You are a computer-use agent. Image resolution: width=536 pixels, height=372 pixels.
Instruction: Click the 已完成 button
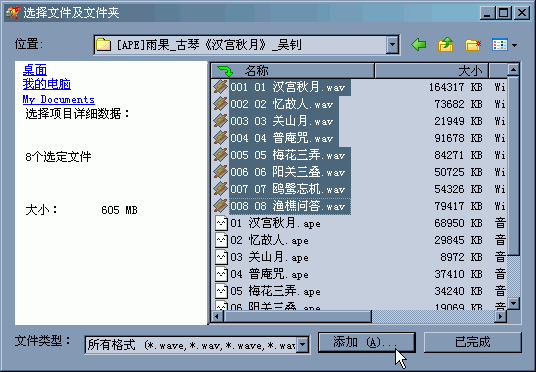pyautogui.click(x=472, y=342)
